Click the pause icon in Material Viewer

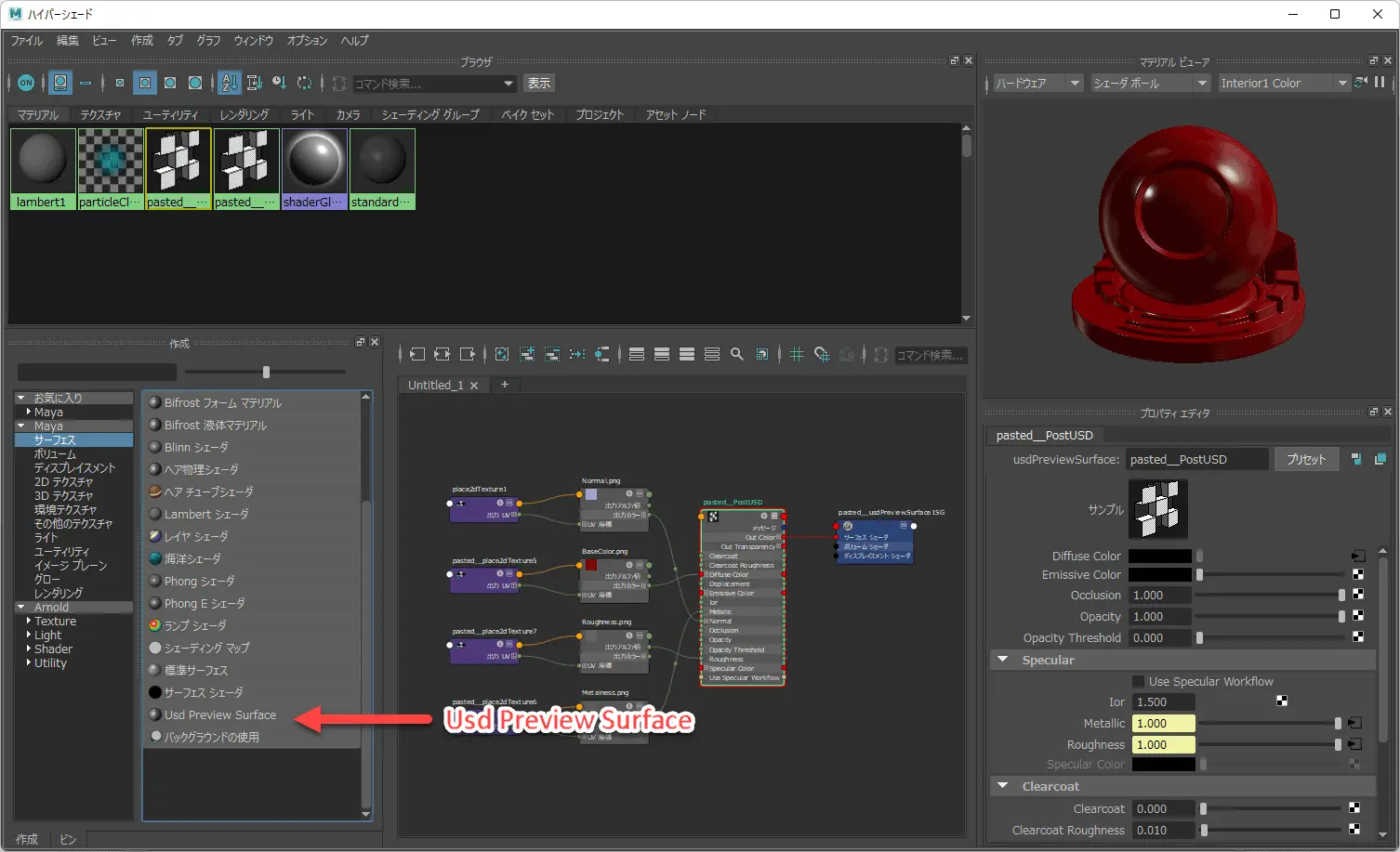[1380, 83]
